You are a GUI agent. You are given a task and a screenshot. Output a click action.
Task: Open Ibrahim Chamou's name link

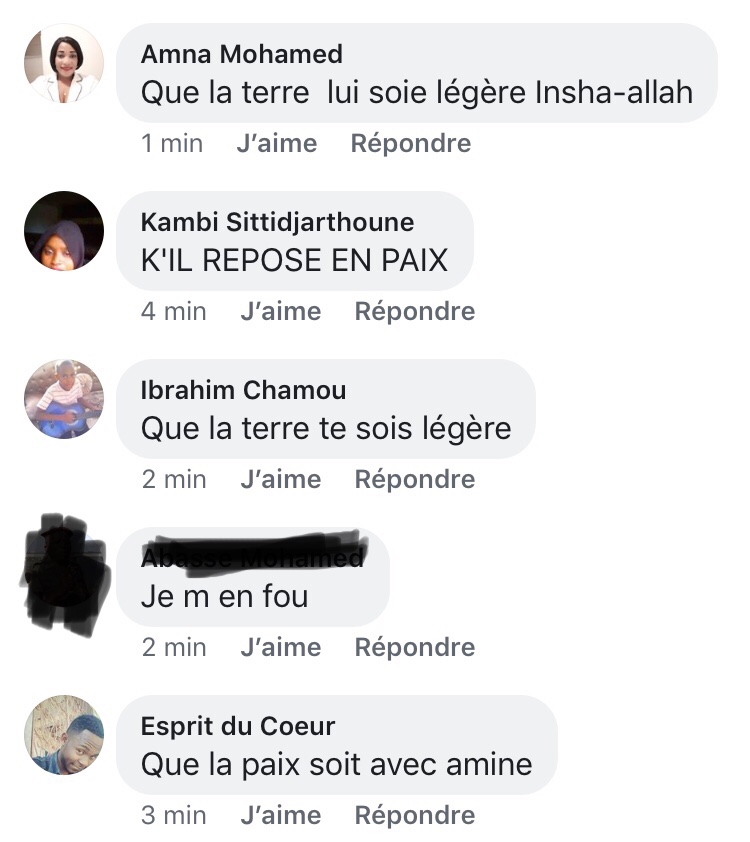tap(243, 390)
